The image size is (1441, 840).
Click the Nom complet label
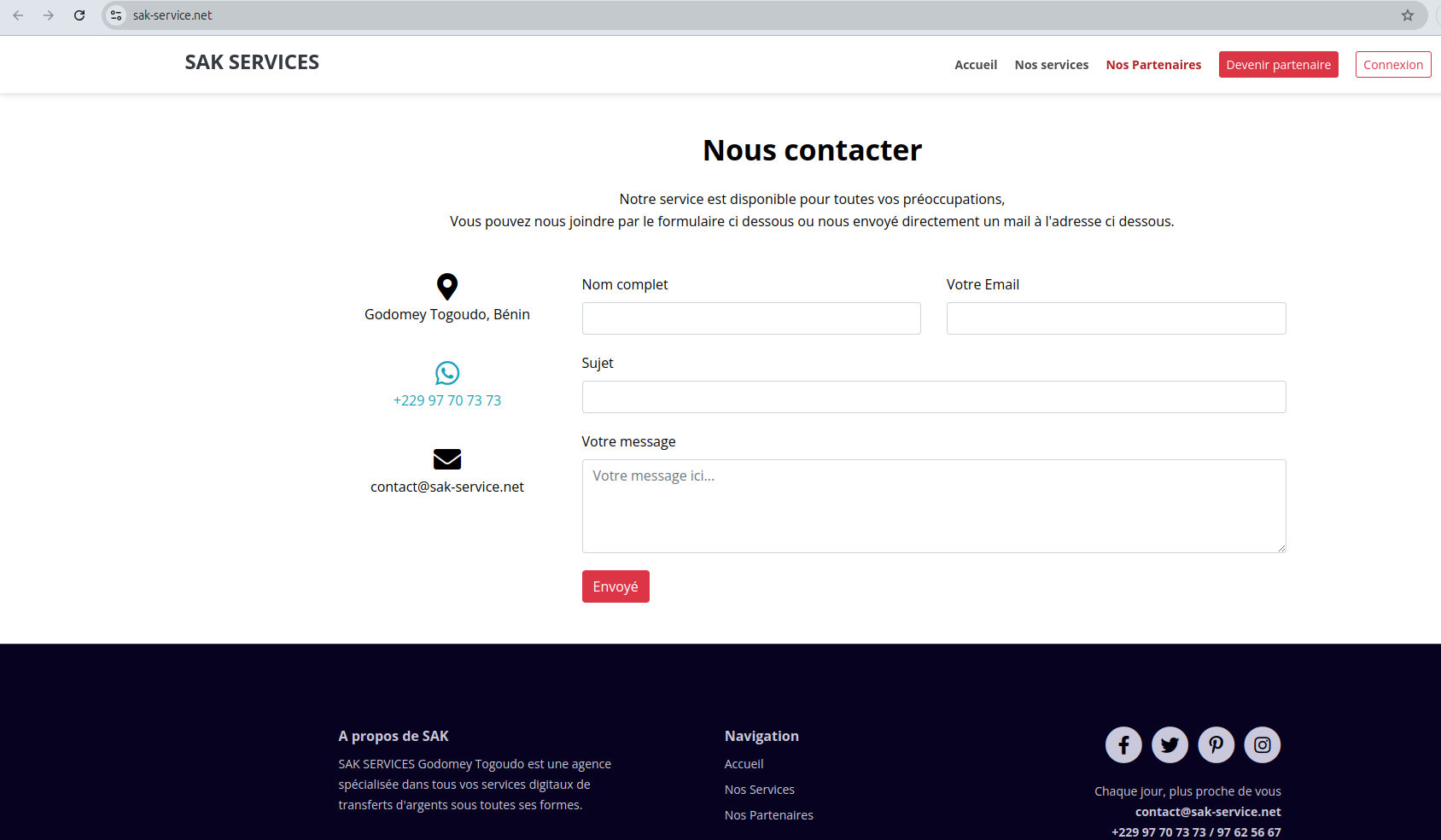625,284
